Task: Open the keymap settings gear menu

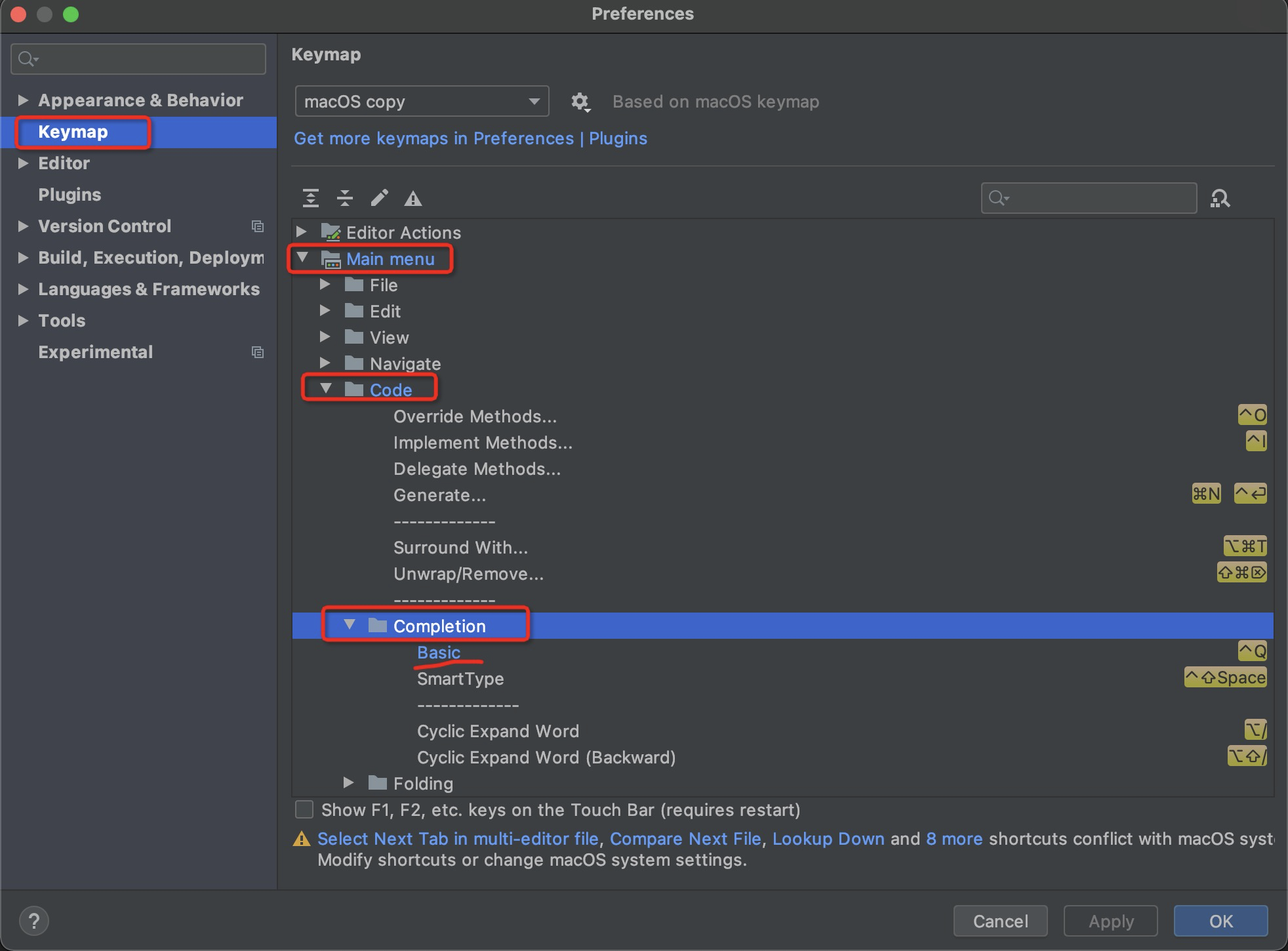Action: (580, 102)
